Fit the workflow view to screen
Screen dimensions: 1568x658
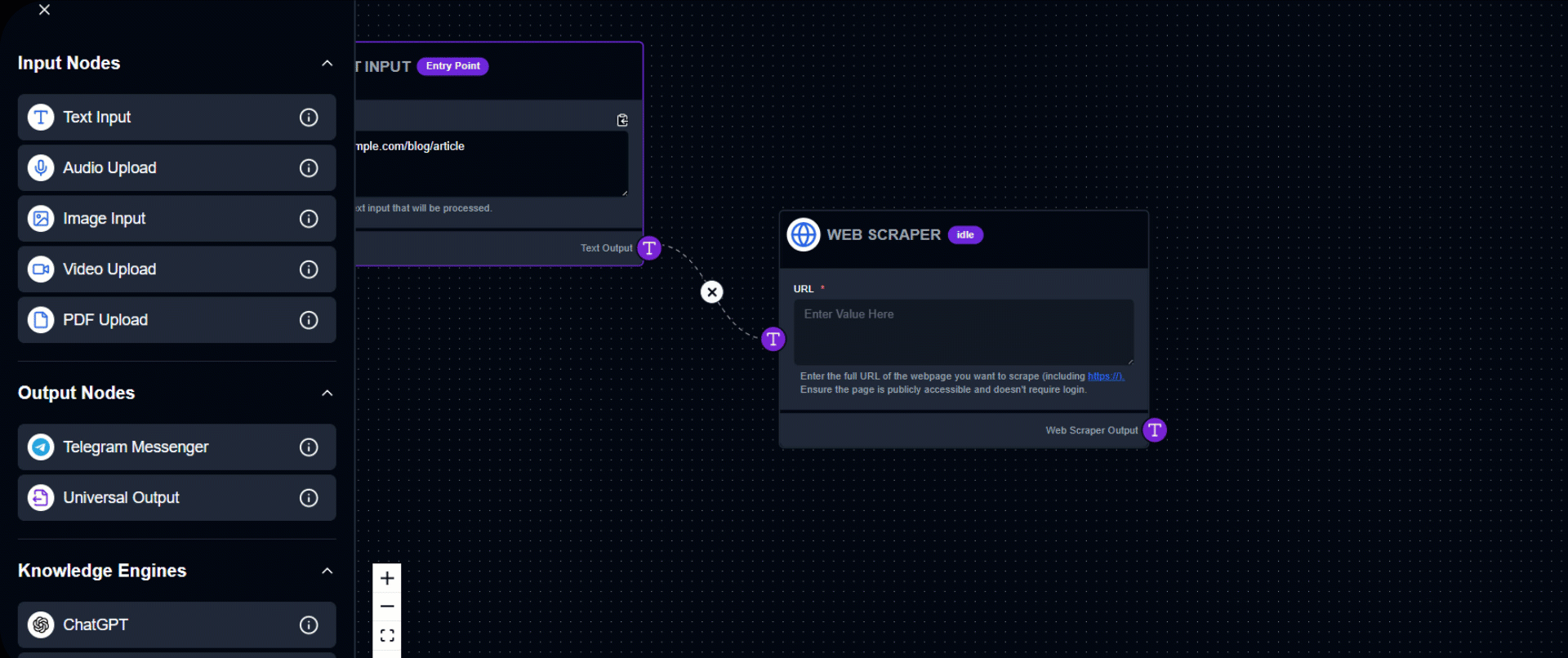point(387,636)
